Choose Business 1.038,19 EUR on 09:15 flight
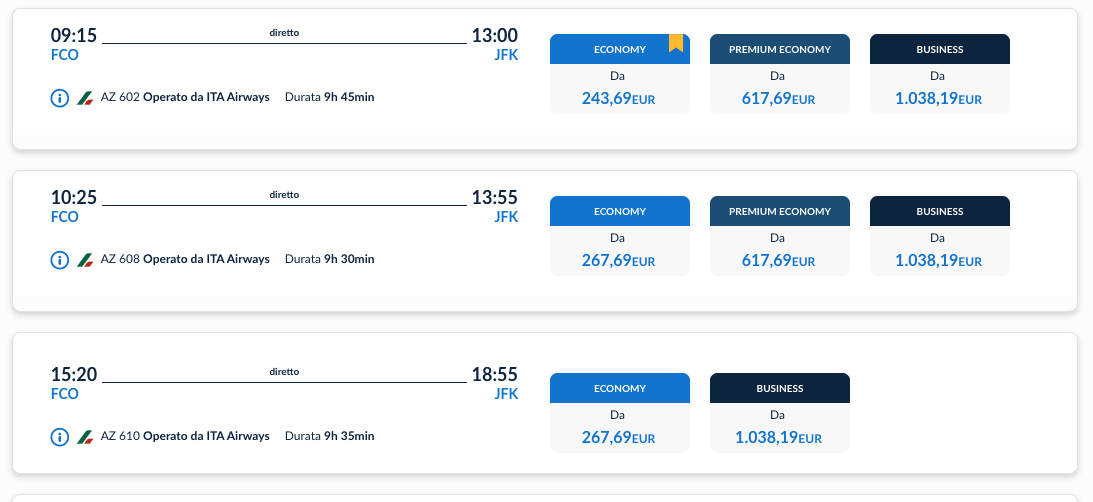Screen dimensions: 1093x502 [x=940, y=74]
